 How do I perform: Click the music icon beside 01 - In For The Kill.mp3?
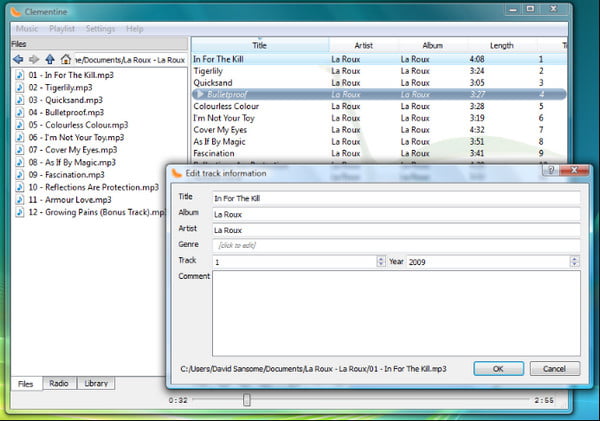tap(20, 75)
